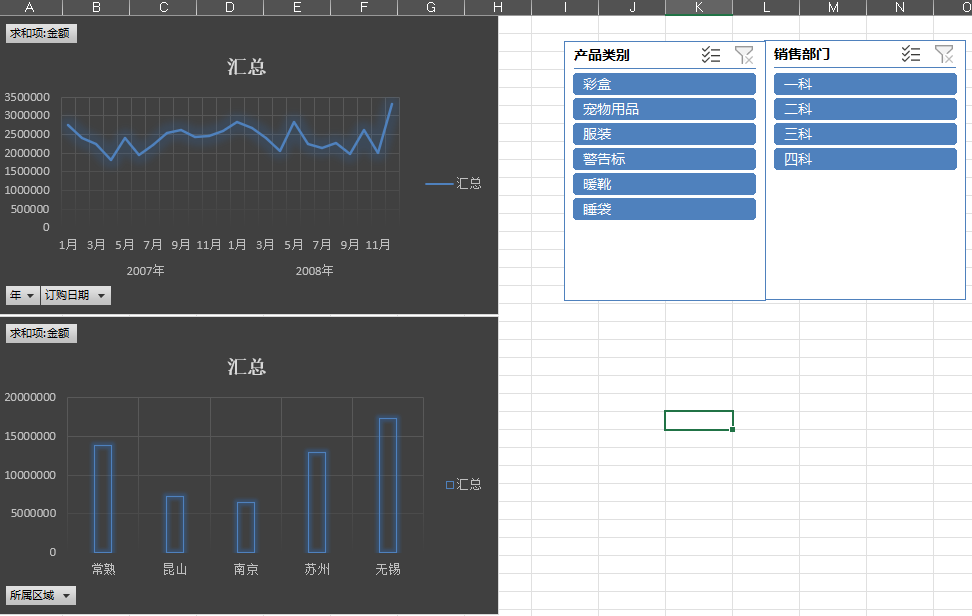Select the line chart title 汇总
Image resolution: width=972 pixels, height=616 pixels.
point(246,67)
